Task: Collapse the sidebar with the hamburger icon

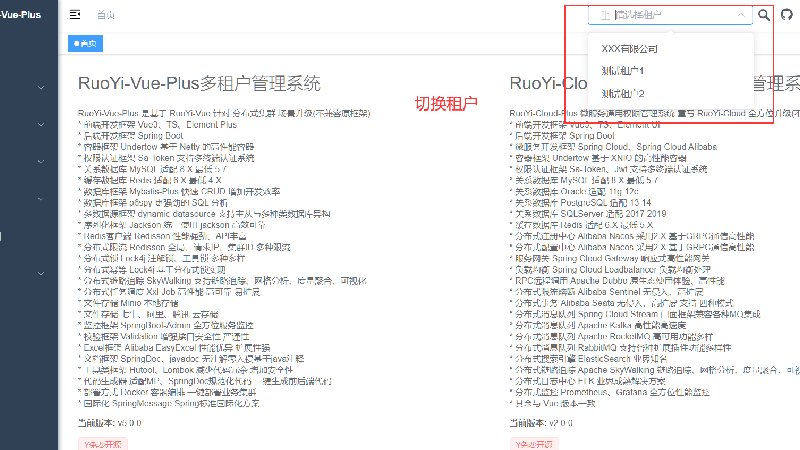Action: coord(75,14)
